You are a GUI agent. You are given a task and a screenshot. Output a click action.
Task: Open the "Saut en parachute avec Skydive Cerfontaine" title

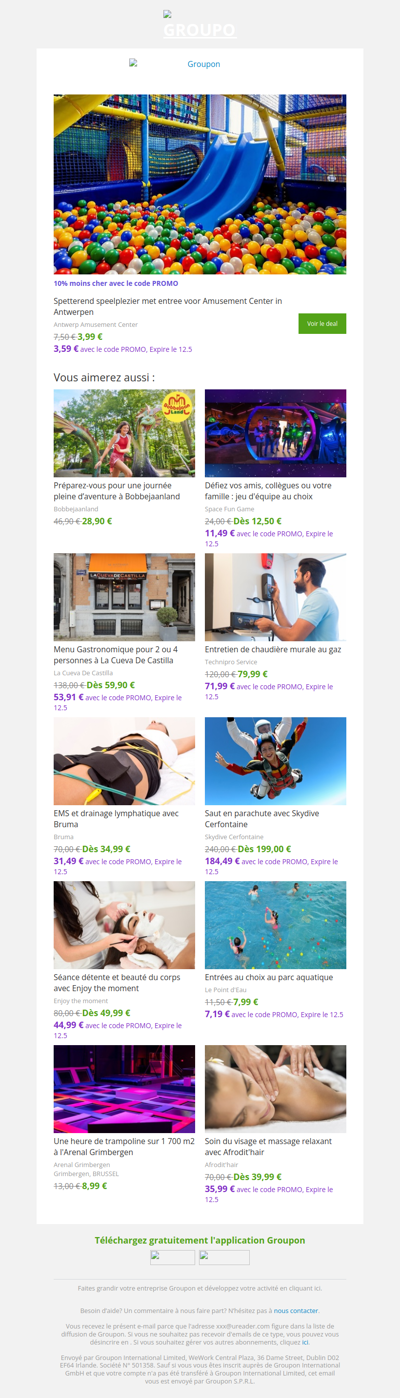coord(262,818)
